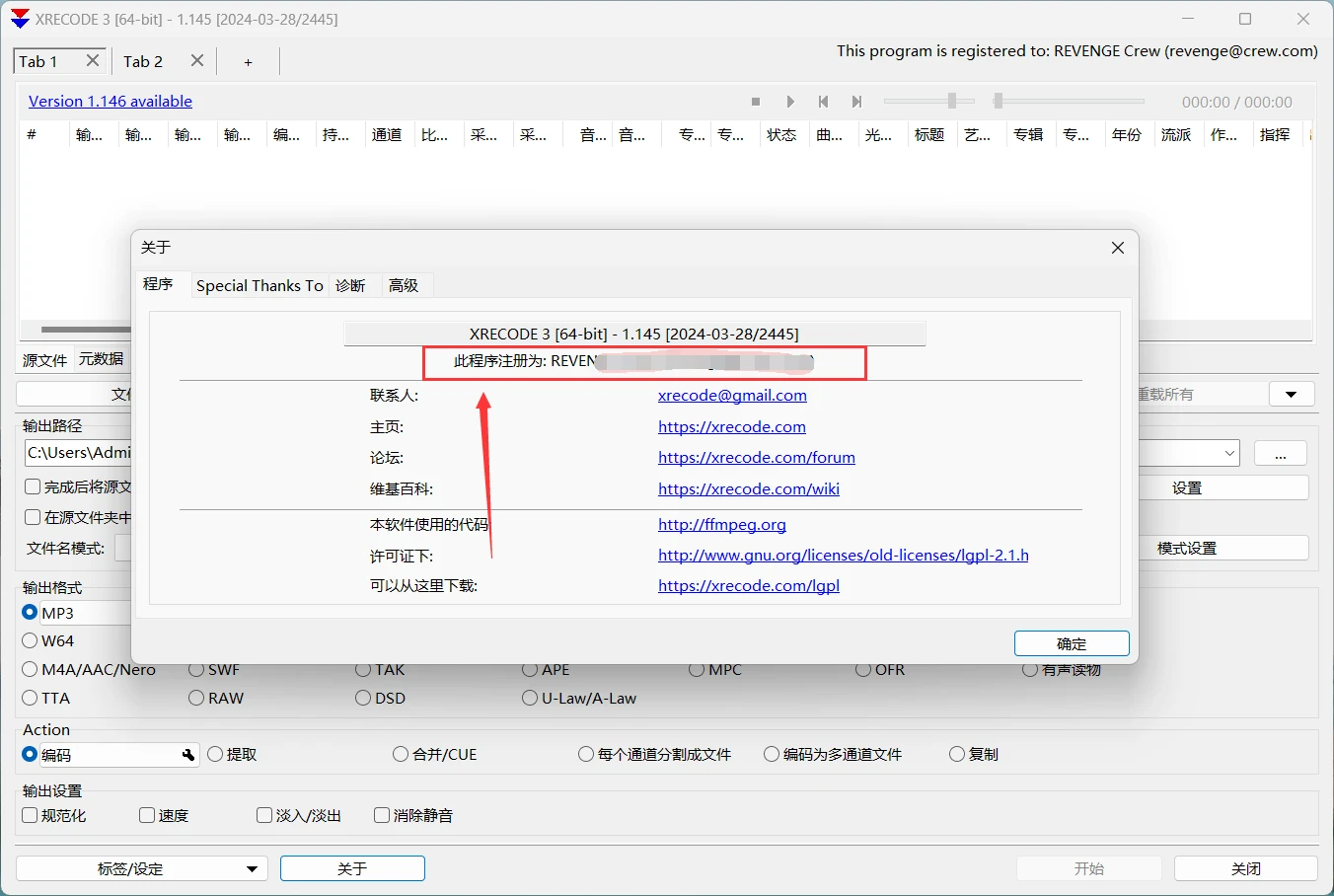Click the previous track button
1334x896 pixels.
[823, 102]
